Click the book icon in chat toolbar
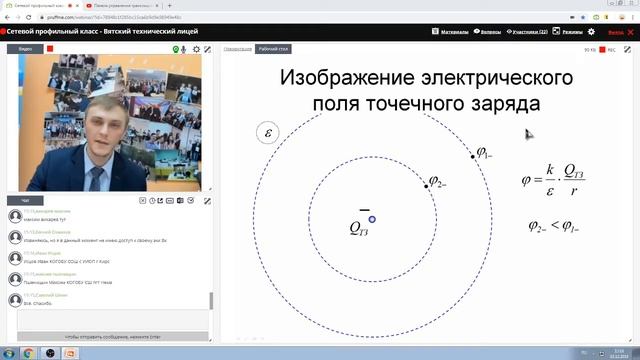Viewport: 640px width, 360px height. click(x=180, y=200)
